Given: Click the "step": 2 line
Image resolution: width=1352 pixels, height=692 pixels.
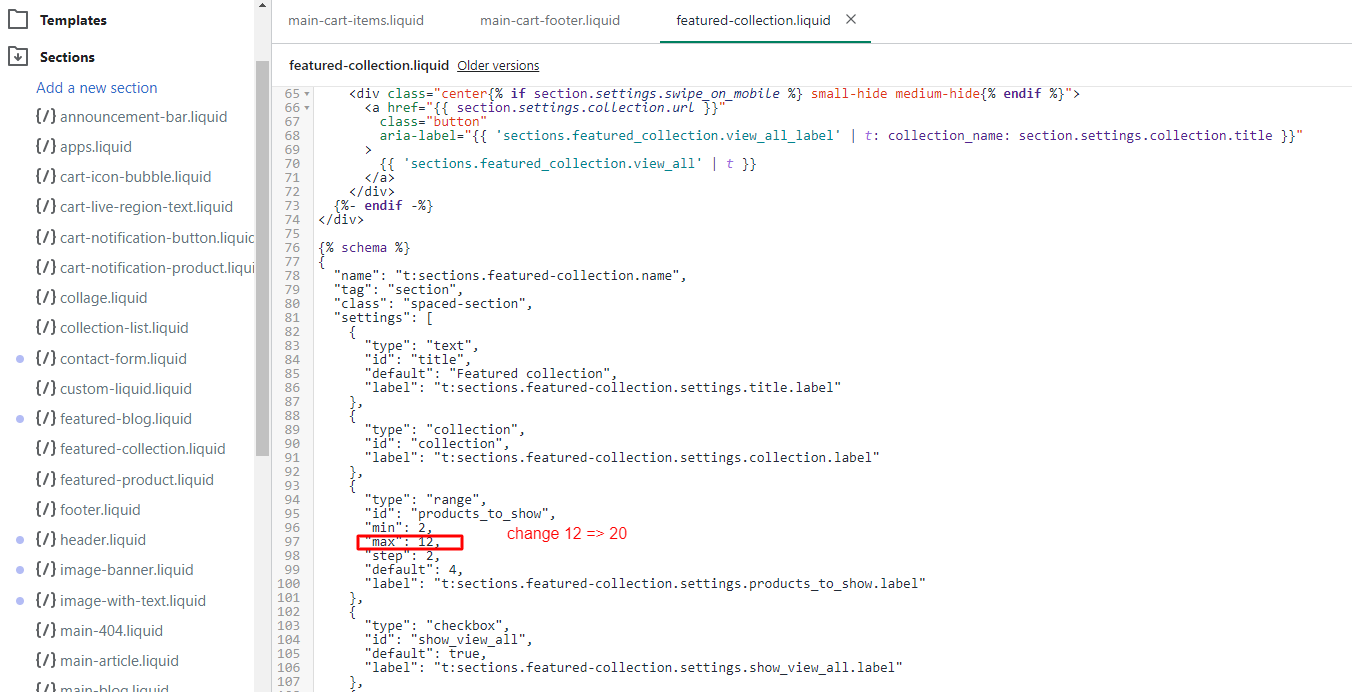Looking at the screenshot, I should [x=402, y=556].
